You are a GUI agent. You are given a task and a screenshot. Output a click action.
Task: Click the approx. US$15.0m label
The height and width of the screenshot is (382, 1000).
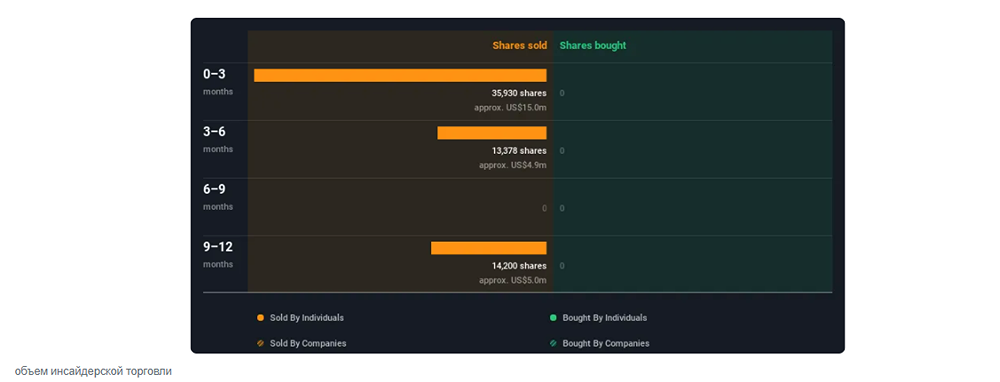click(x=510, y=108)
